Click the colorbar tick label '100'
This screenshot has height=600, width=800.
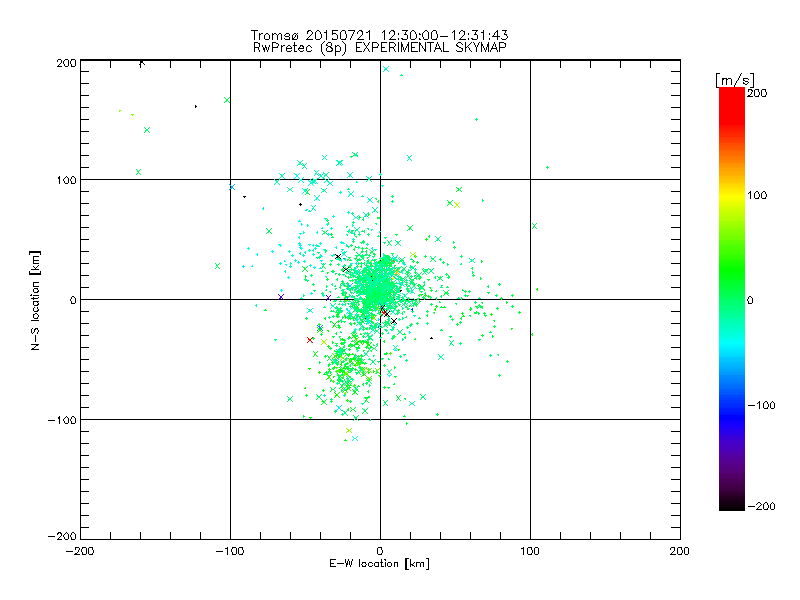[x=757, y=195]
